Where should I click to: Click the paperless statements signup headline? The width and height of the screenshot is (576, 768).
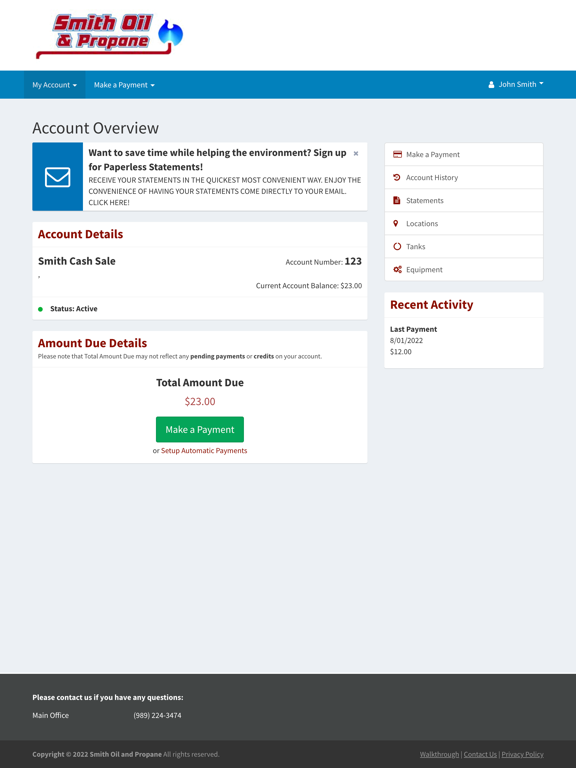[x=217, y=160]
